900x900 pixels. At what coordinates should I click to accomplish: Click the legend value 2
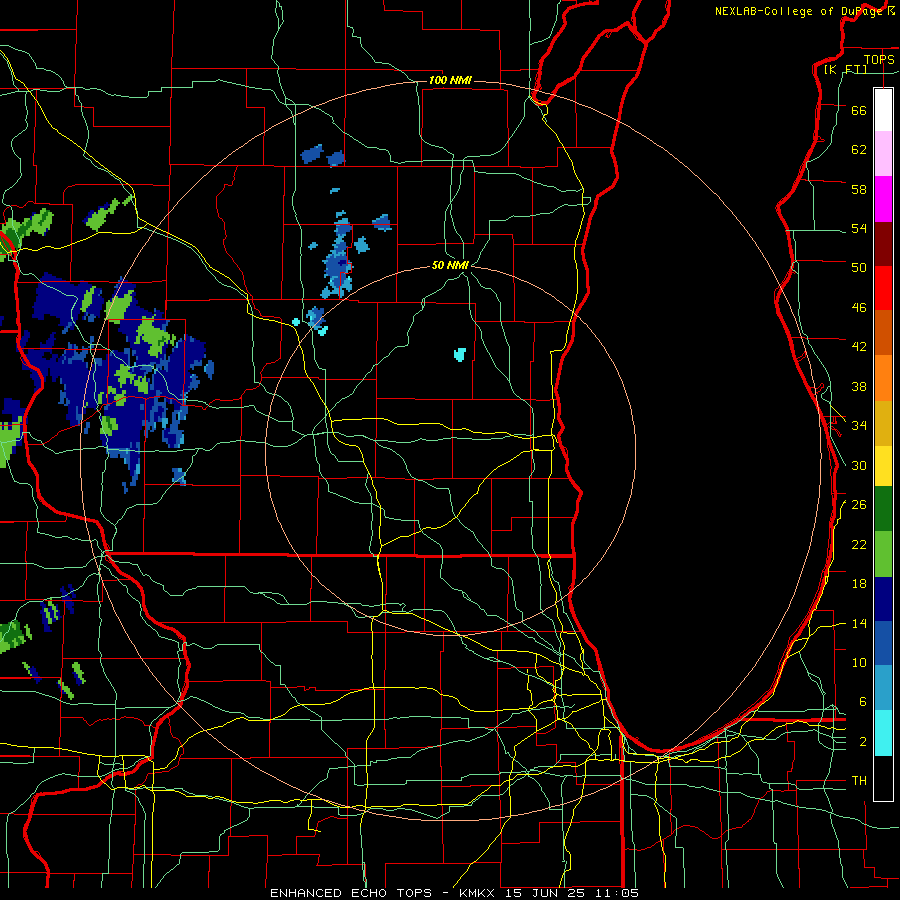pos(863,742)
